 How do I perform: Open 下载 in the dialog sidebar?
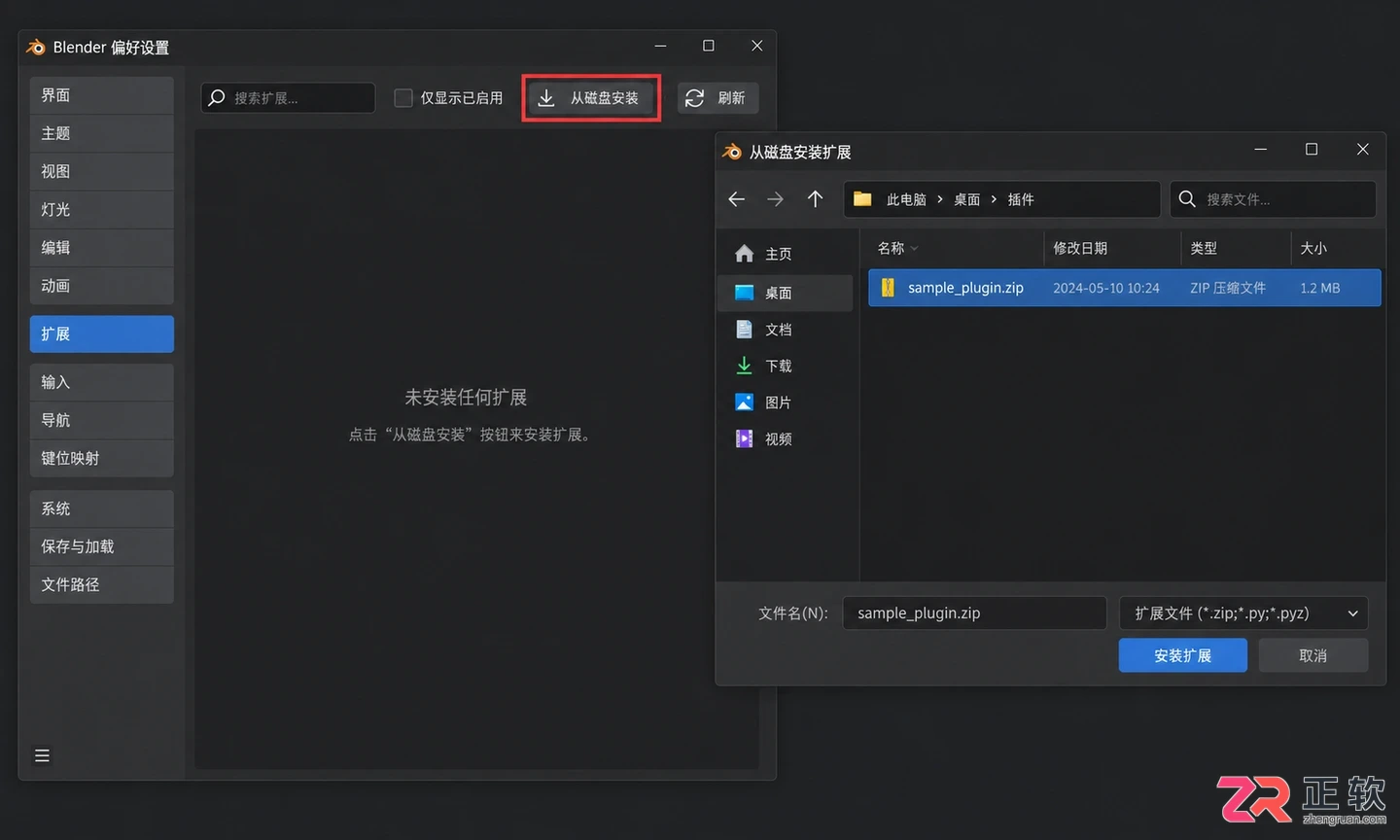[x=785, y=366]
